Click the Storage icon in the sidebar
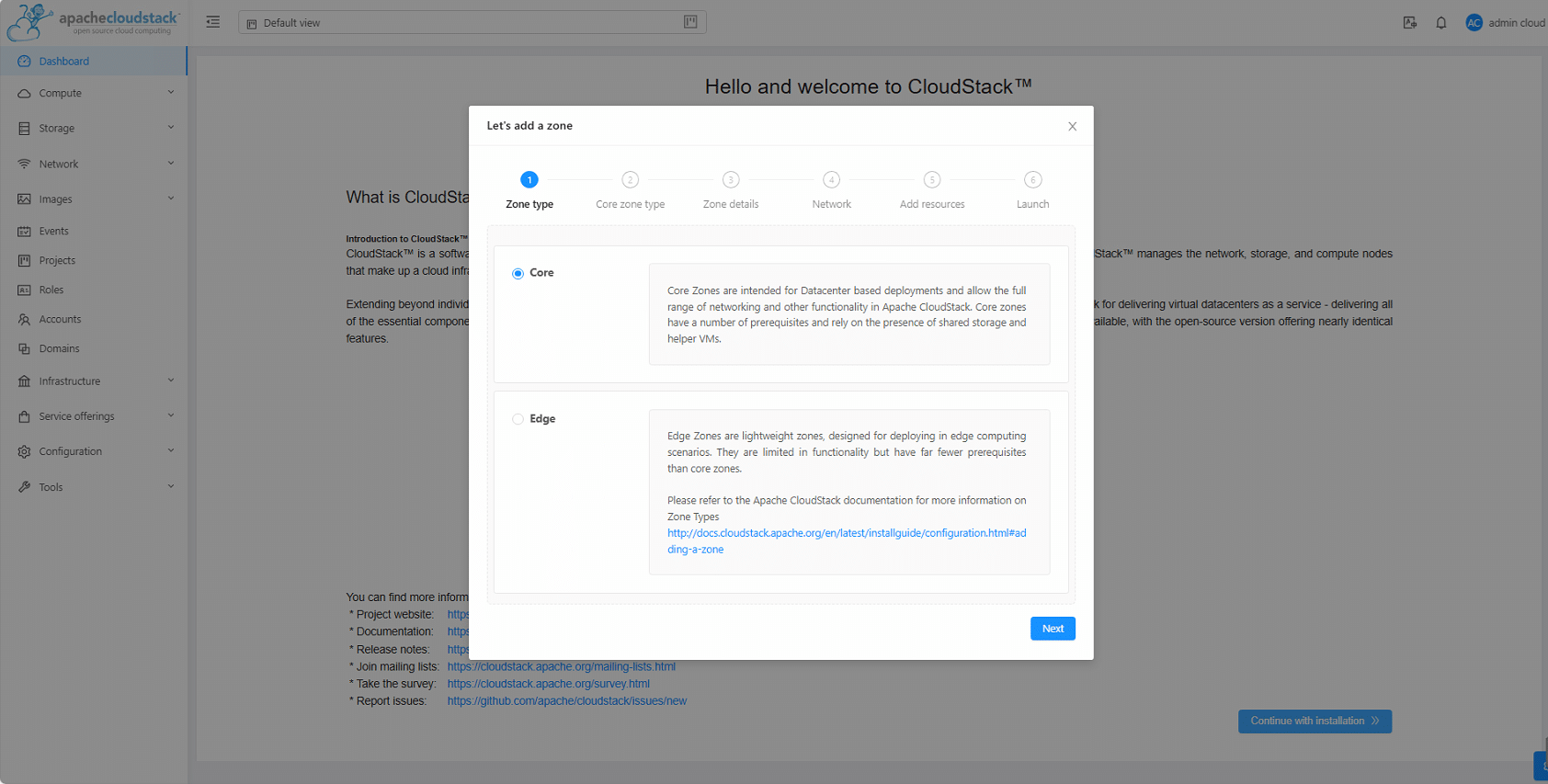Screen dimensions: 1548x784 pos(24,129)
